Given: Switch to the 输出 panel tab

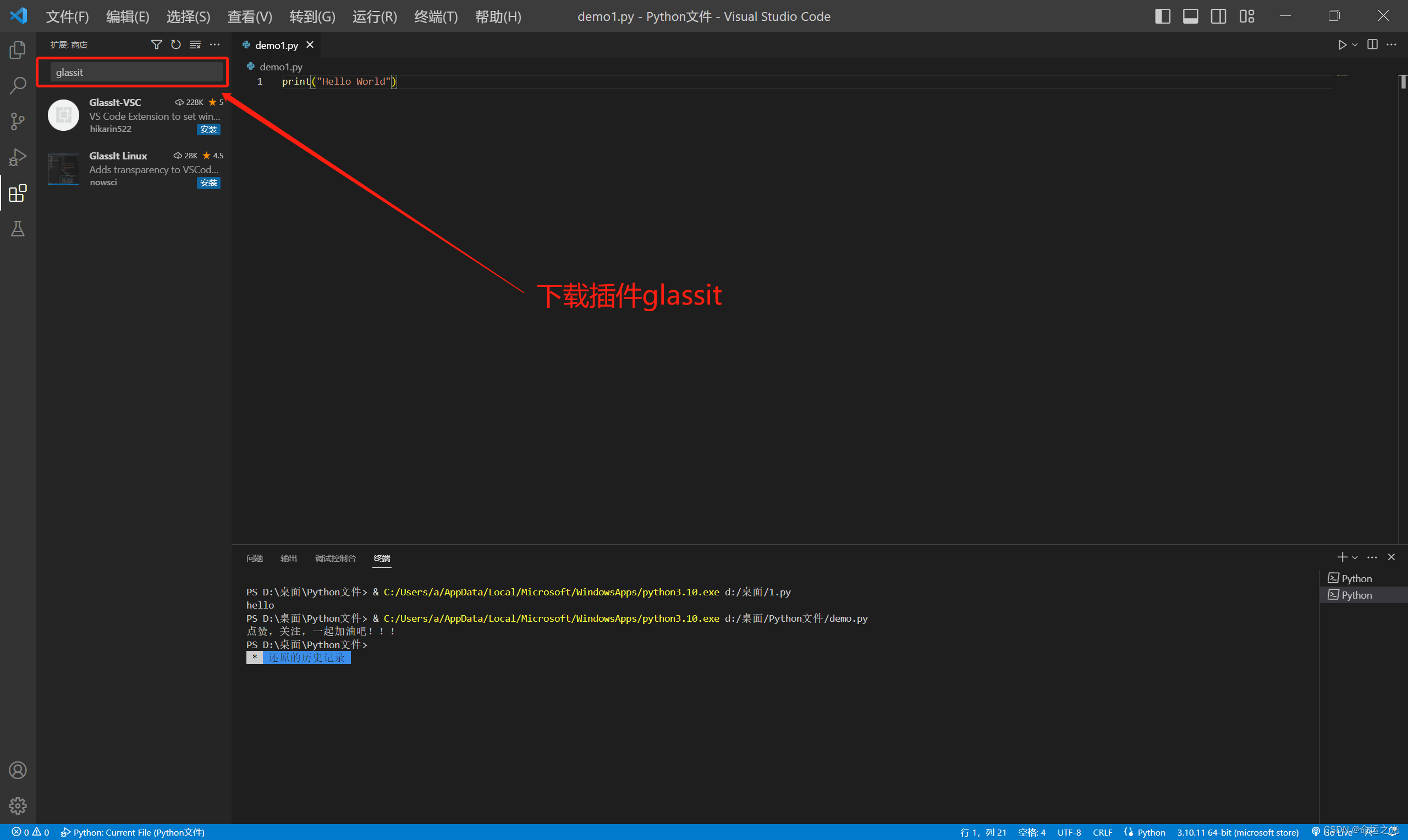Looking at the screenshot, I should (288, 558).
